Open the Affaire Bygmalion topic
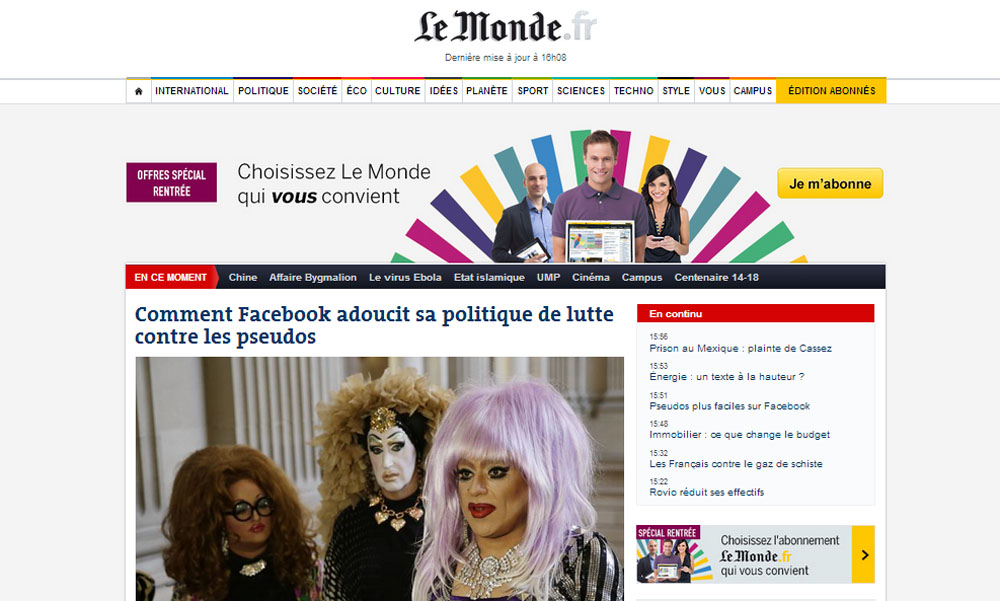The width and height of the screenshot is (1000, 601). click(x=312, y=278)
